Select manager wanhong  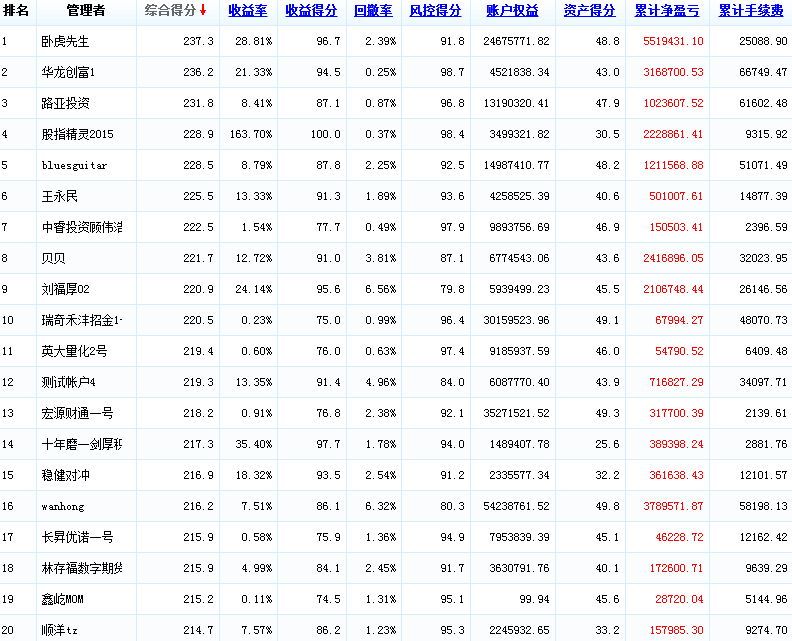click(x=63, y=506)
